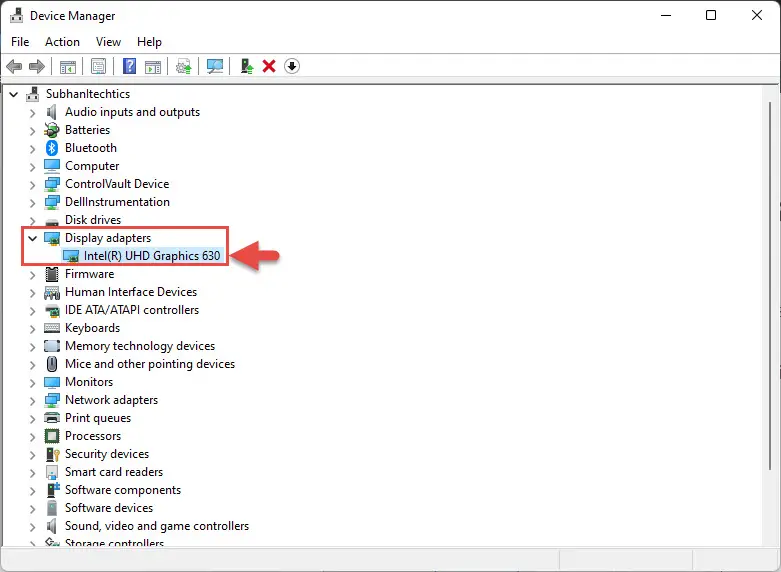The image size is (781, 572).
Task: Expand Sound, video and game controllers
Action: coord(32,527)
